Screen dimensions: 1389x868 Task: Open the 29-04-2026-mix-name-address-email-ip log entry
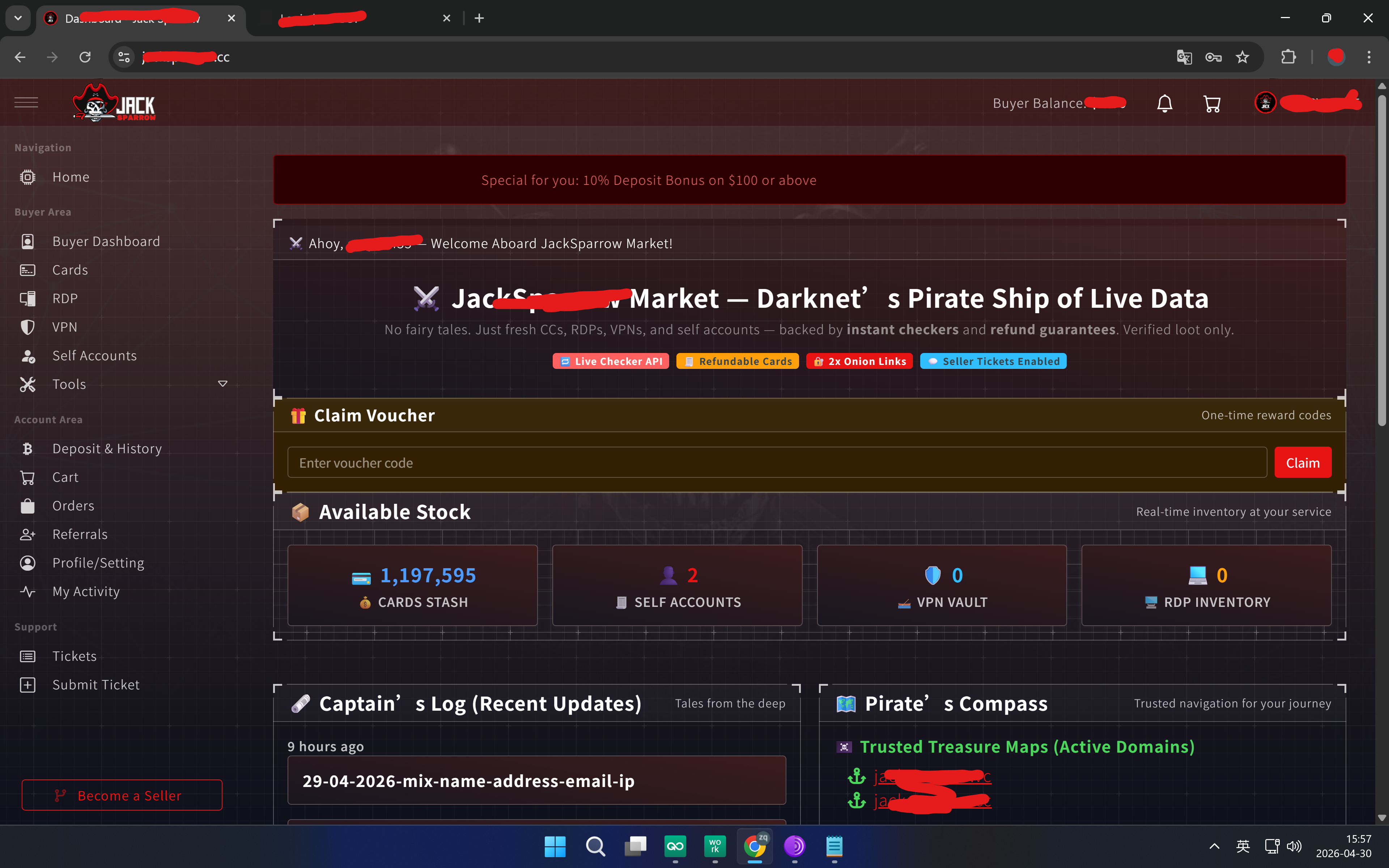(537, 780)
